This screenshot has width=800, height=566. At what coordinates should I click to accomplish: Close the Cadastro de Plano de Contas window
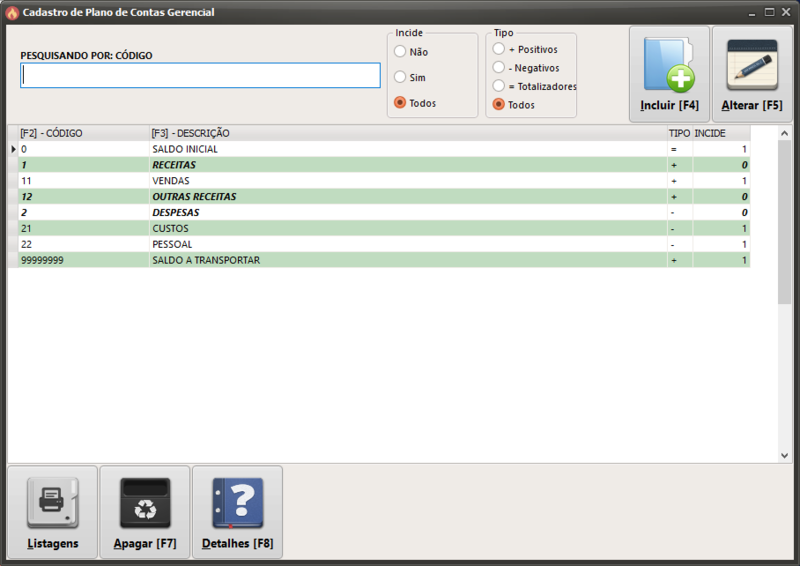786,12
